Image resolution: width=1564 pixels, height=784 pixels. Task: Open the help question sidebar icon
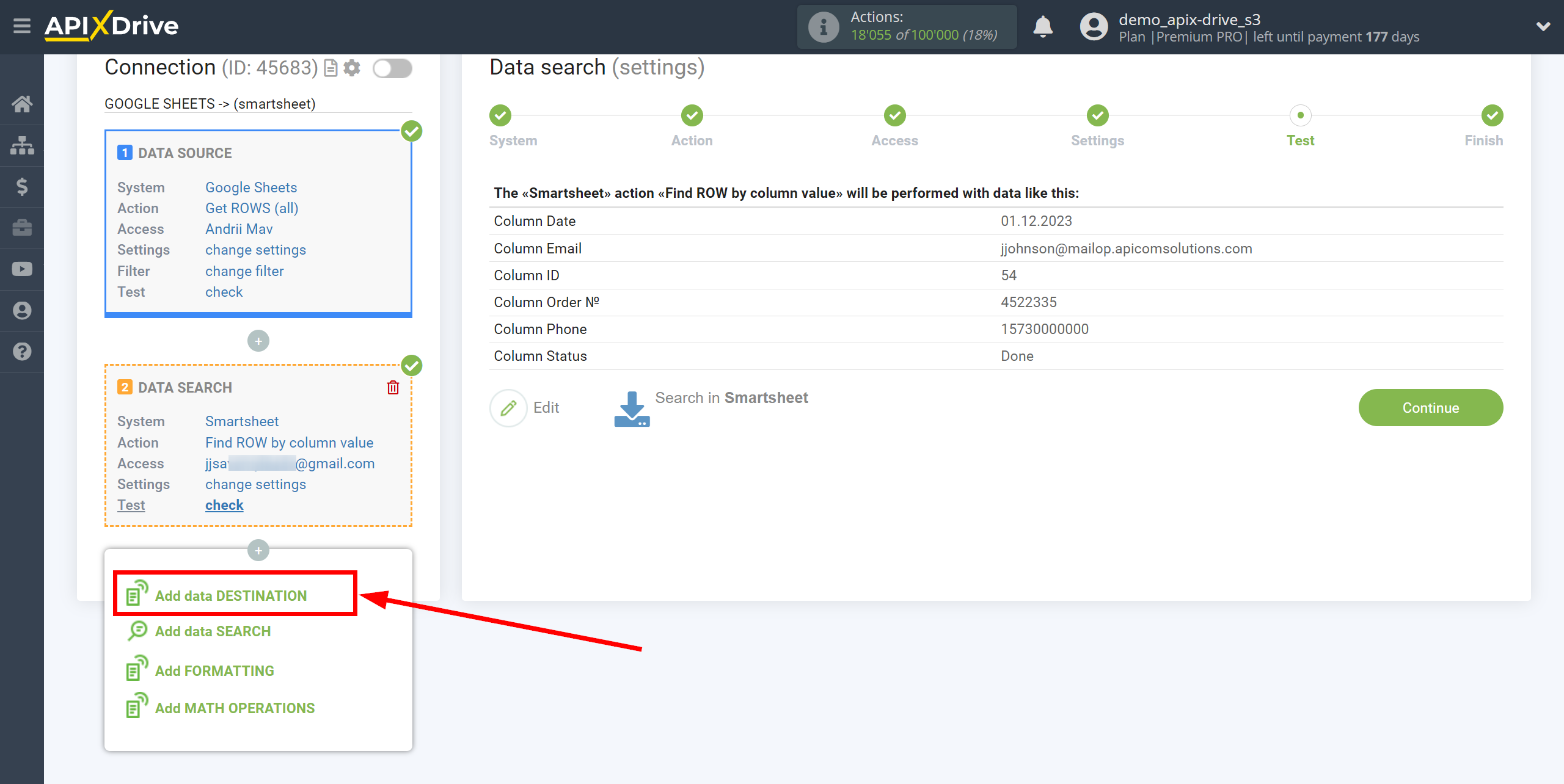pyautogui.click(x=22, y=352)
